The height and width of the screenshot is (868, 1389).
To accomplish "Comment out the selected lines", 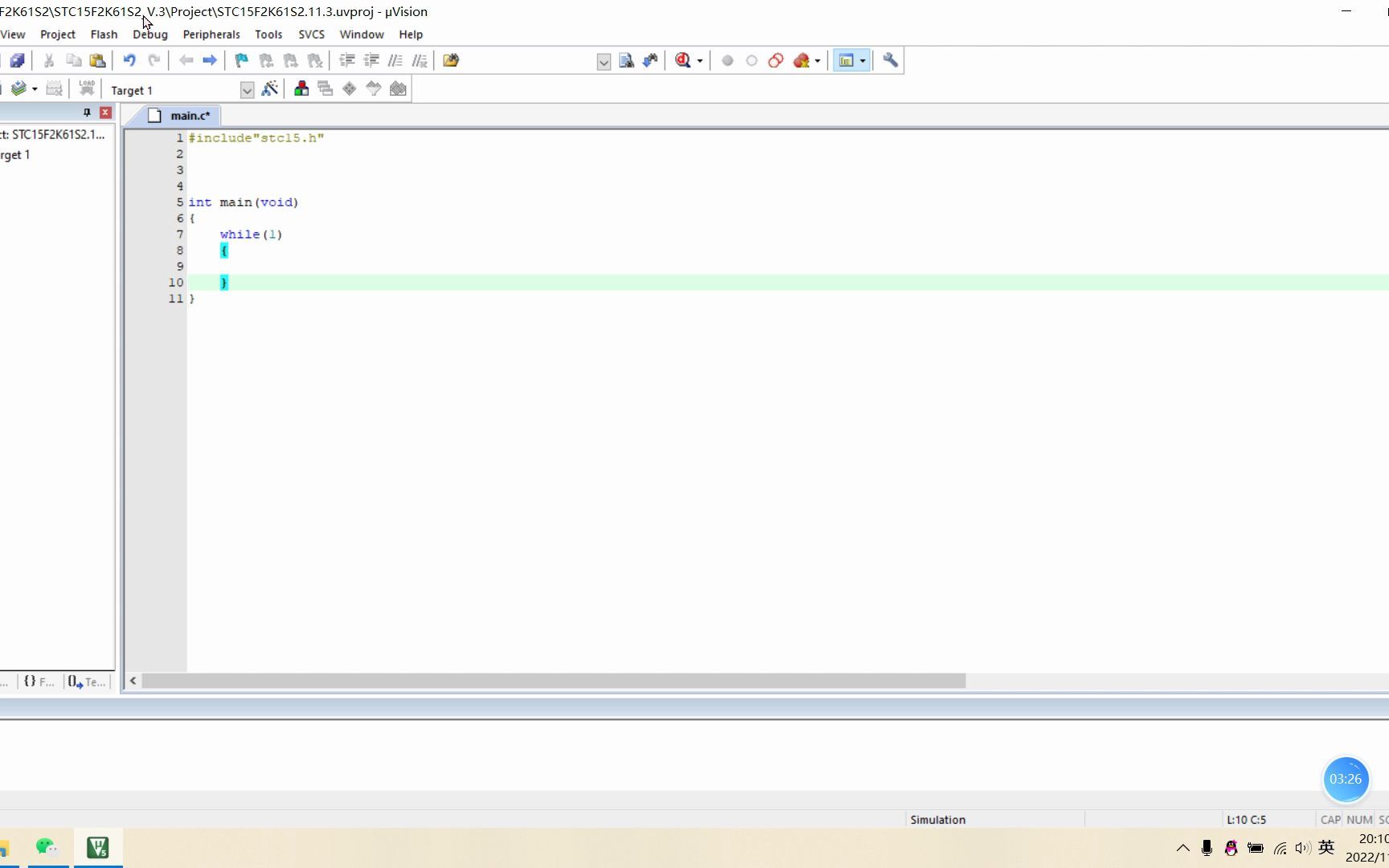I will pyautogui.click(x=395, y=60).
